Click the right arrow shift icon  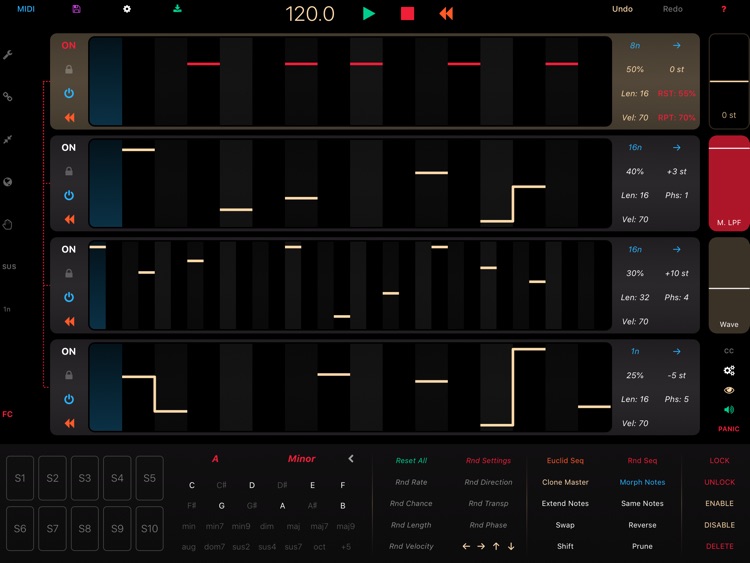pos(481,546)
